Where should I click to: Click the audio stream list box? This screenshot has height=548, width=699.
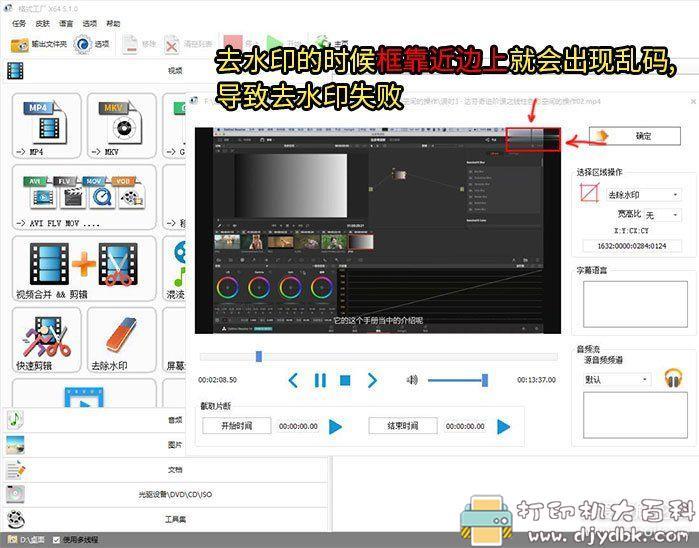point(635,416)
